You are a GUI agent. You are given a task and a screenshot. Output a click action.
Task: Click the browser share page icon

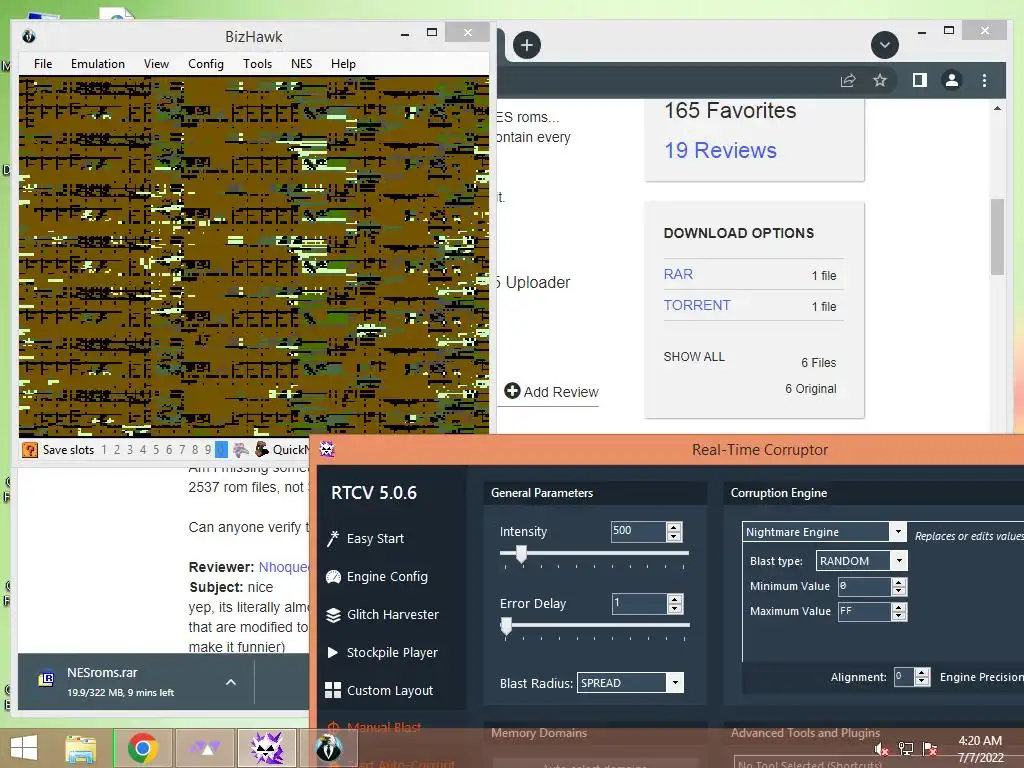coord(848,80)
